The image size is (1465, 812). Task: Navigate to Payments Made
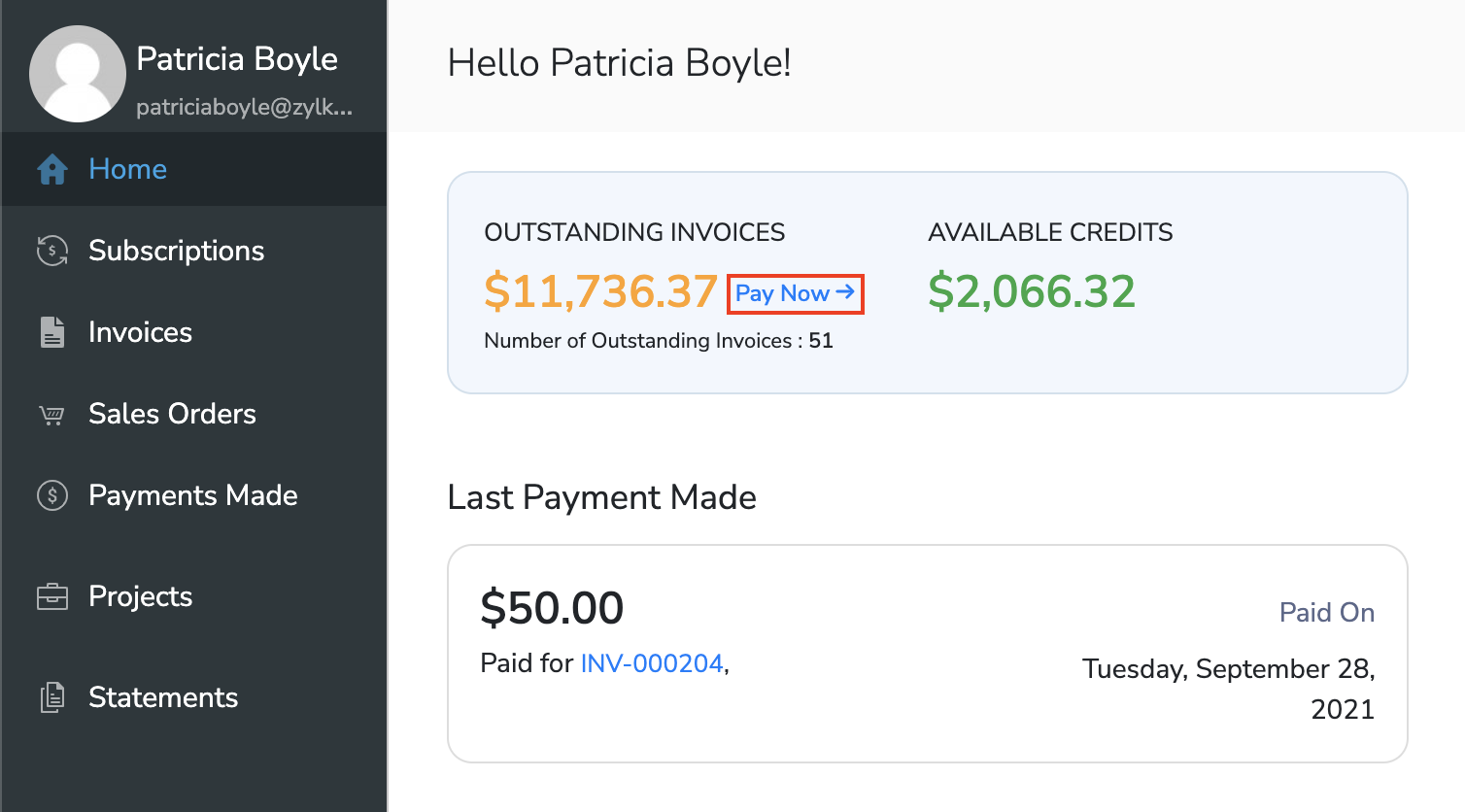coord(193,495)
